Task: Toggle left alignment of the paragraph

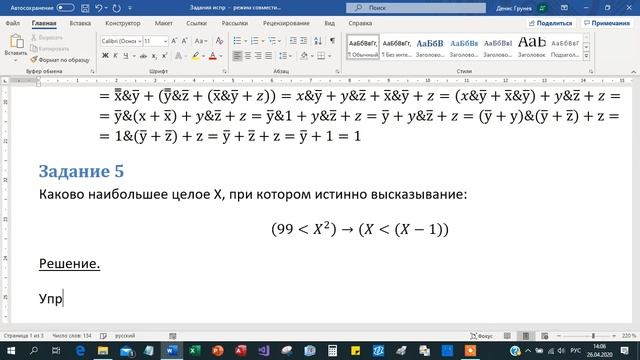Action: [x=237, y=56]
